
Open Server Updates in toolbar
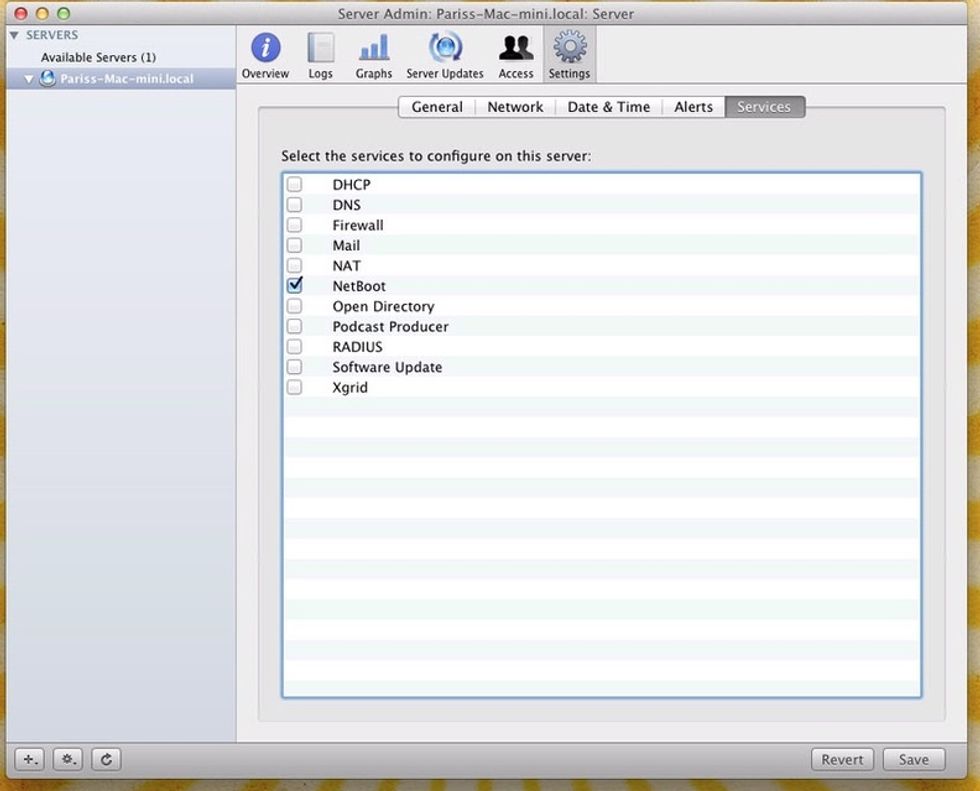point(445,55)
